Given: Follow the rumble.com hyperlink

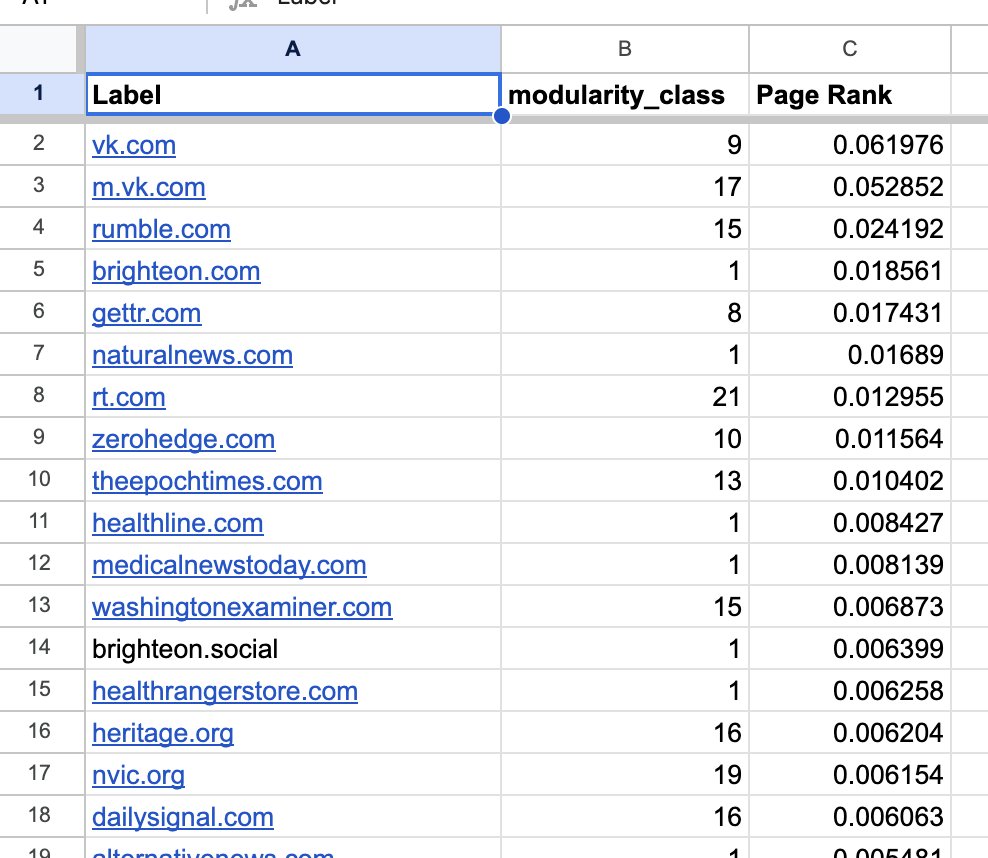Looking at the screenshot, I should [161, 229].
